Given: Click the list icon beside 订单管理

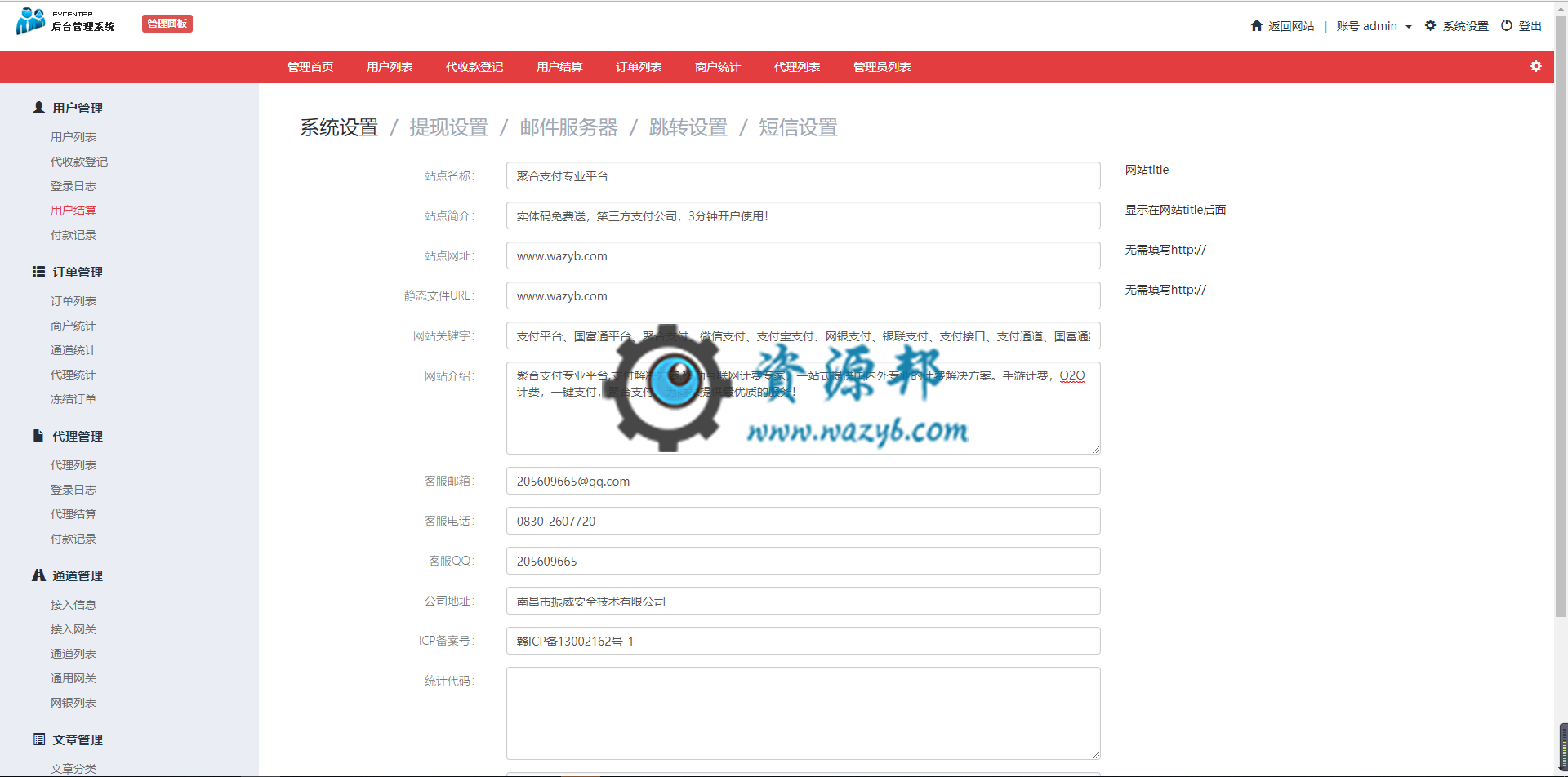Looking at the screenshot, I should tap(38, 272).
